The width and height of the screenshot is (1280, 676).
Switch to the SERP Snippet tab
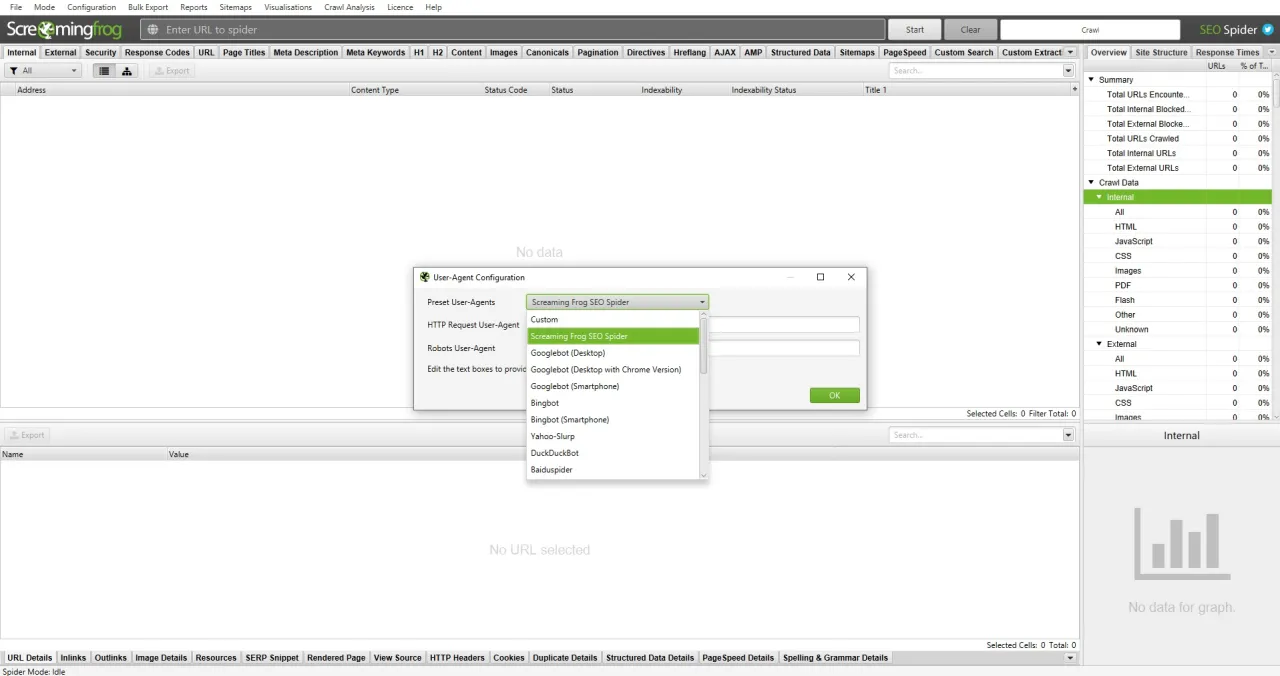pos(271,657)
